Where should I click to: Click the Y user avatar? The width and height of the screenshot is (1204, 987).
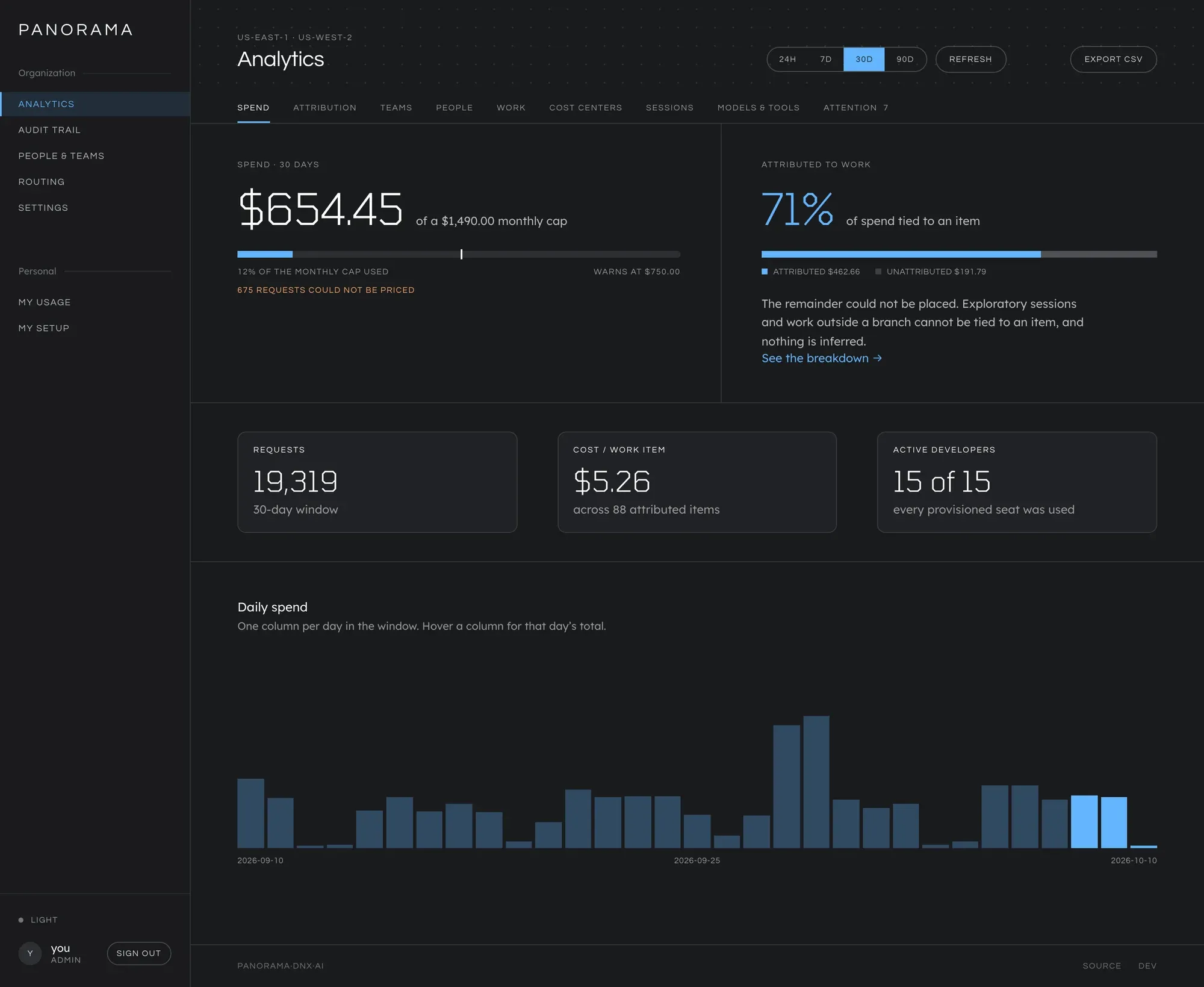coord(30,953)
